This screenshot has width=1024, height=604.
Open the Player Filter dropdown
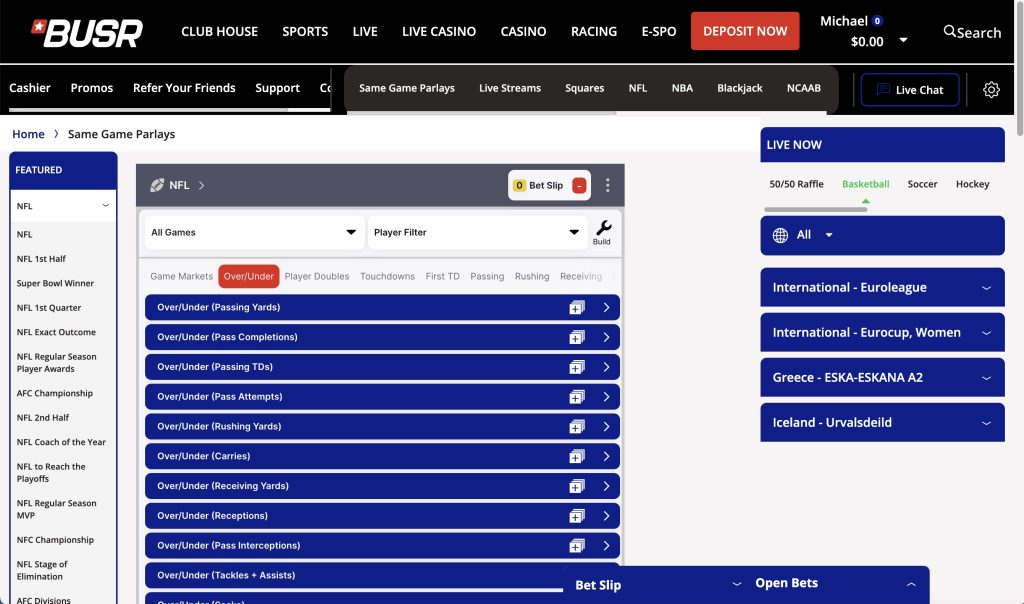pyautogui.click(x=477, y=232)
